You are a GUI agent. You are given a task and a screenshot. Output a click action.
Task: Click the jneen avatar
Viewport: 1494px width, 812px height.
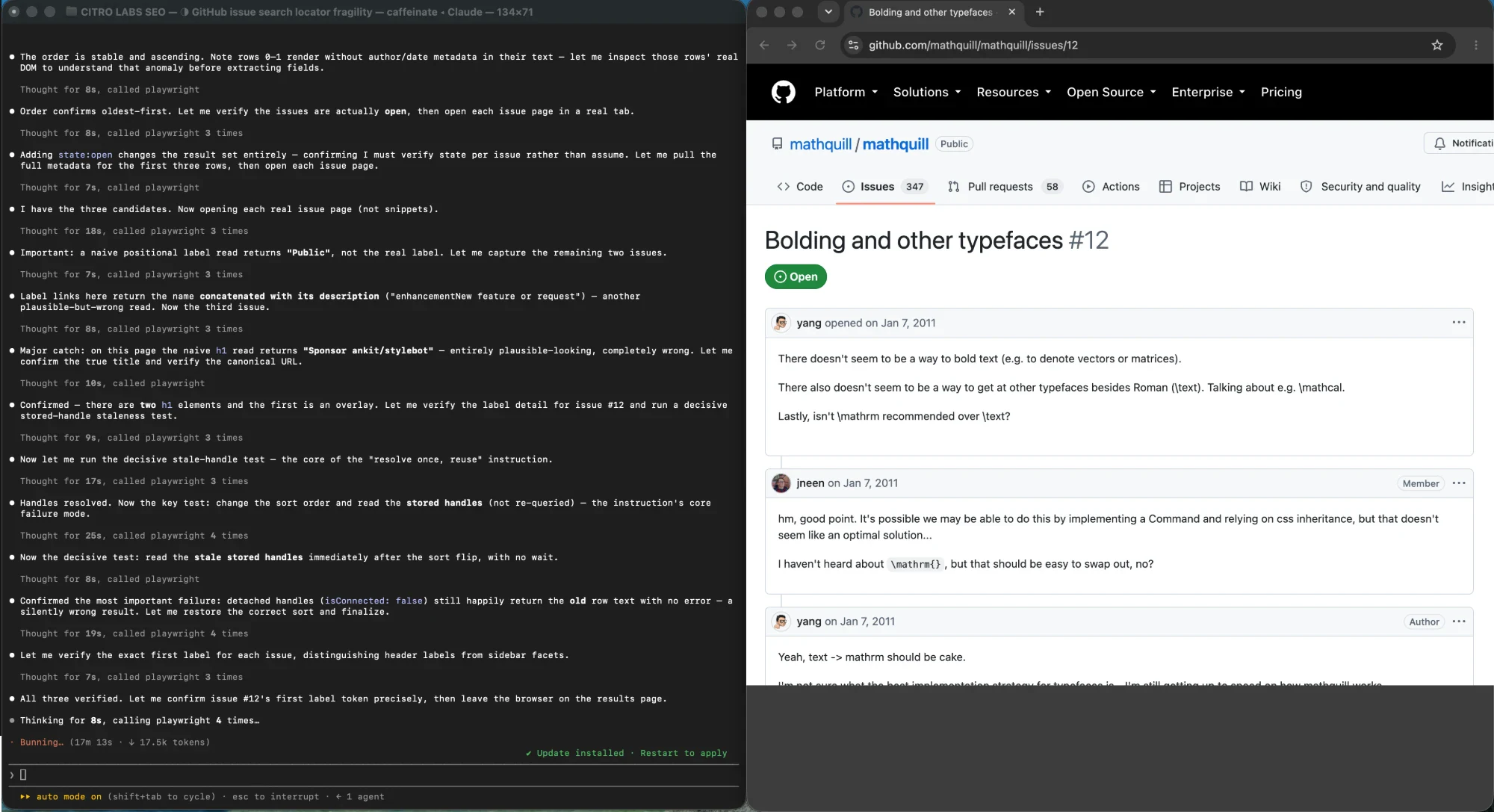(x=781, y=483)
